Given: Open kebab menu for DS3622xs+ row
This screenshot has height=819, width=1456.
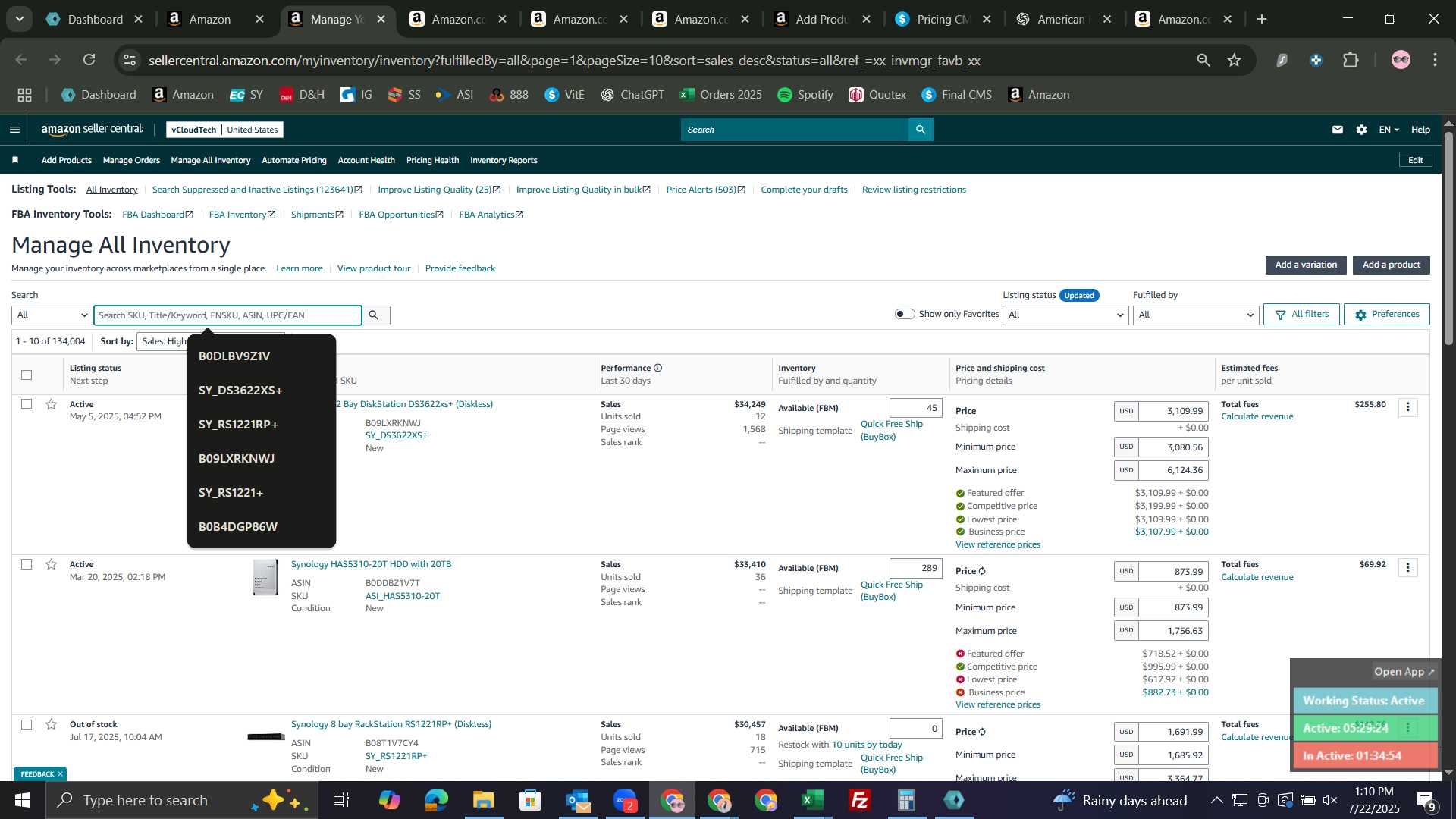Looking at the screenshot, I should (x=1408, y=407).
